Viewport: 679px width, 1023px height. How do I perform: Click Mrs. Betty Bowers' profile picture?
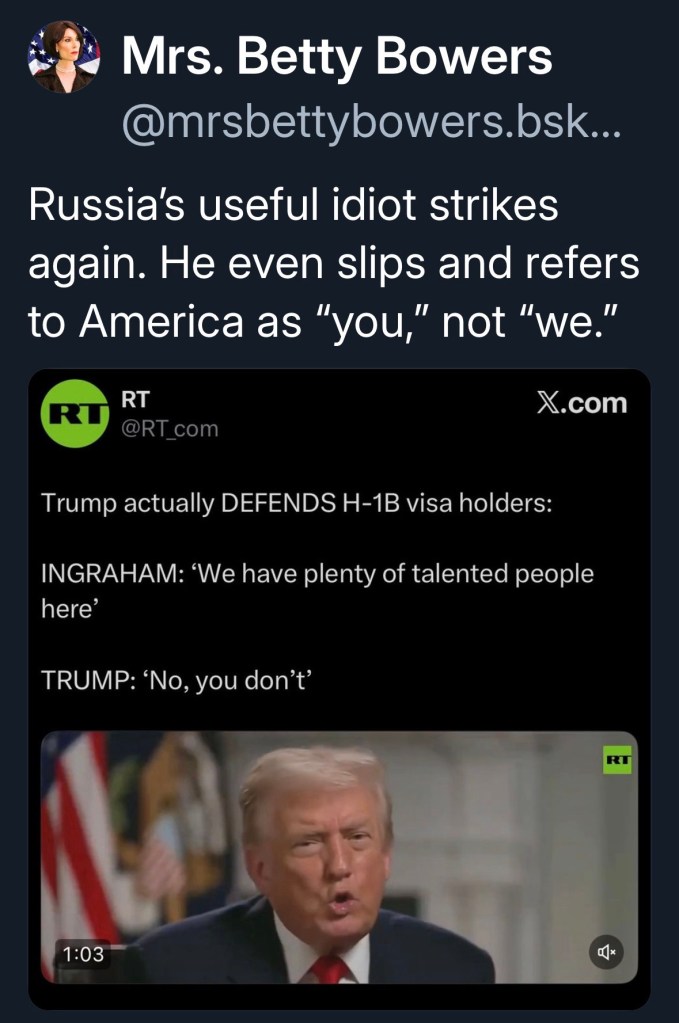pyautogui.click(x=64, y=56)
